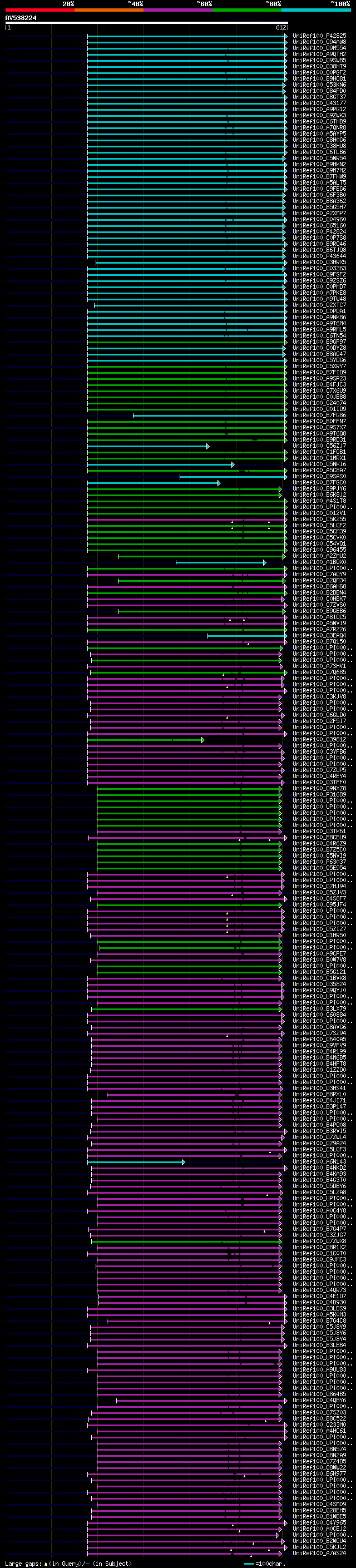Select hit label UniRef100_Q9SAS0
The width and height of the screenshot is (356, 1568).
click(x=319, y=477)
